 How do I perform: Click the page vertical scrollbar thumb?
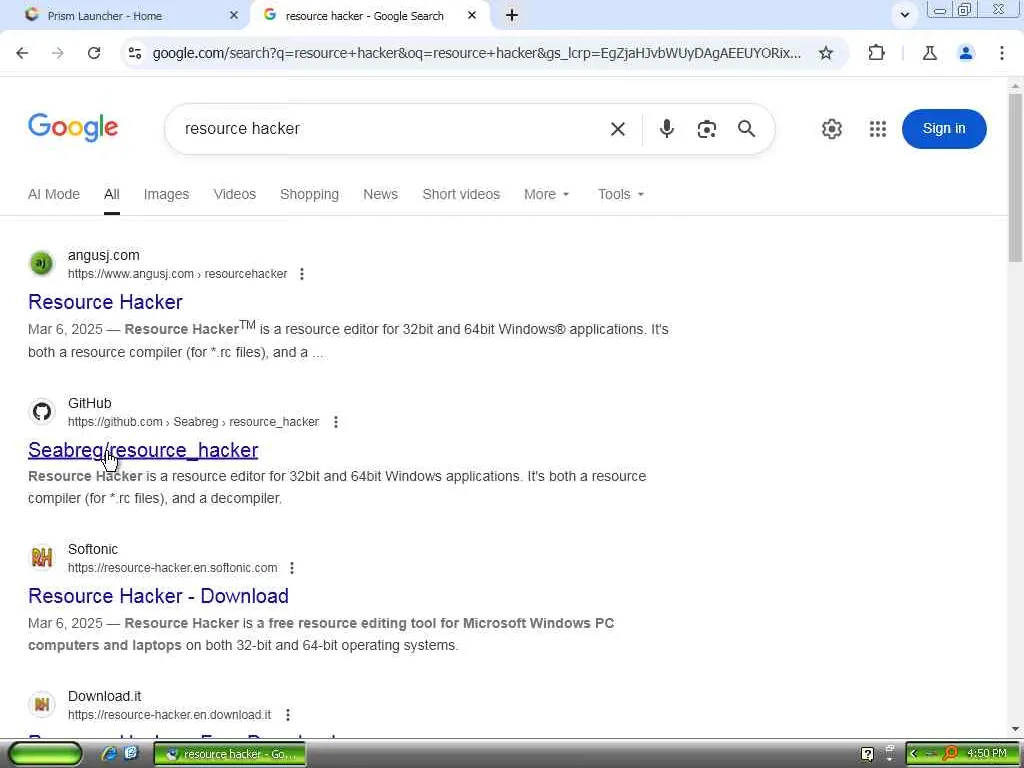click(1015, 178)
